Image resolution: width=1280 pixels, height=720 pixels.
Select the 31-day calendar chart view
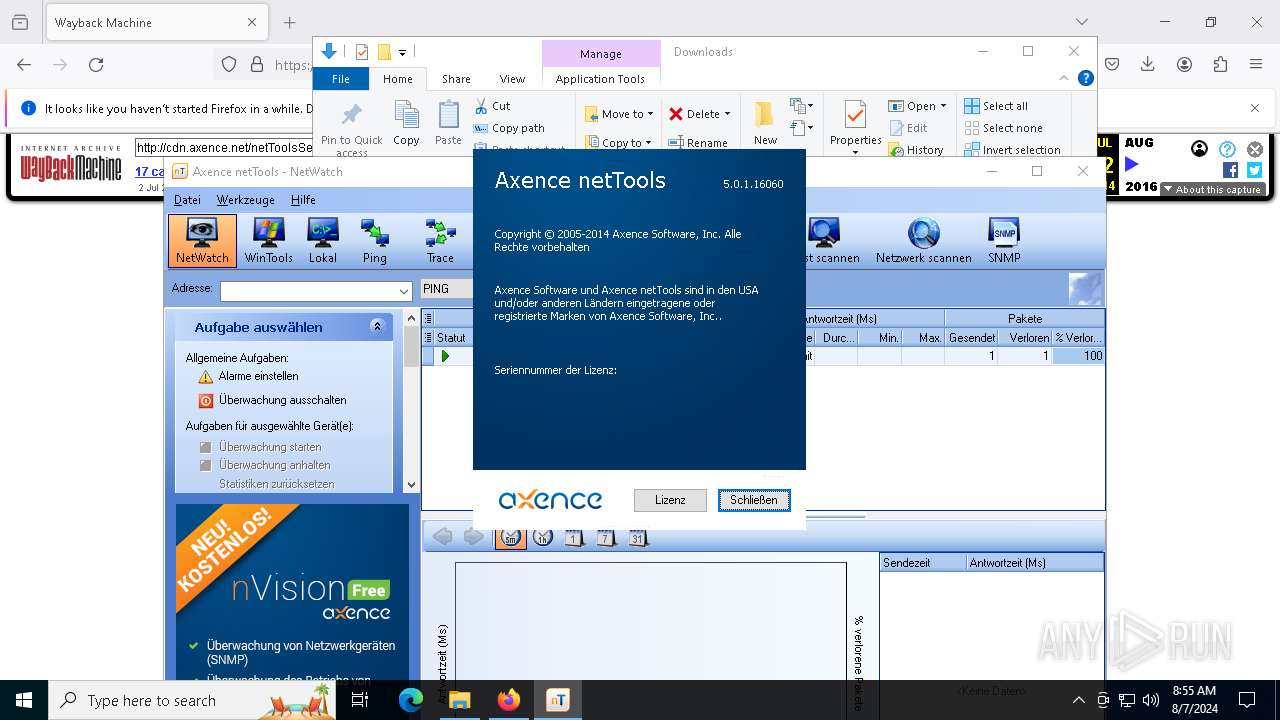638,537
